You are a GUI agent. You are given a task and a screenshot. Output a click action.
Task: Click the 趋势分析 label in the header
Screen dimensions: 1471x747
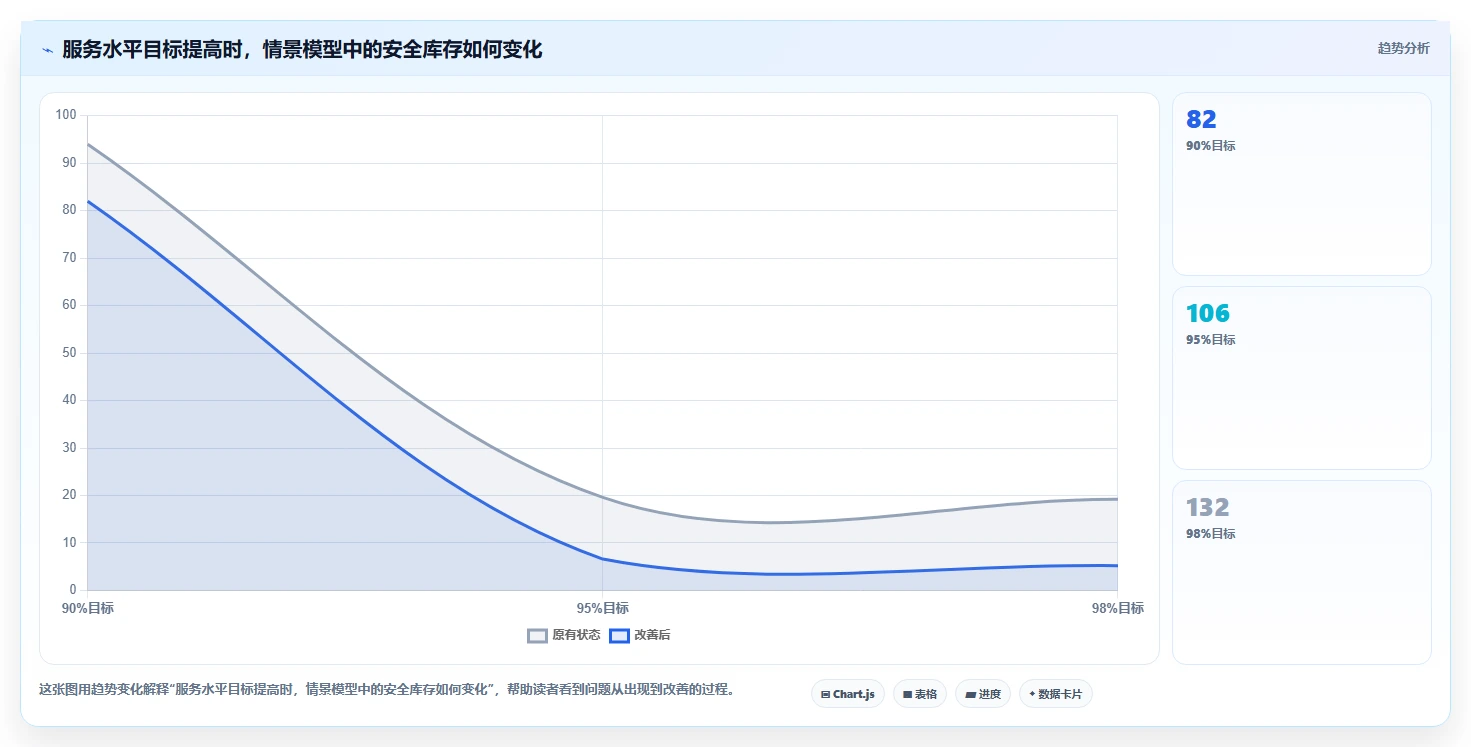[x=1403, y=48]
